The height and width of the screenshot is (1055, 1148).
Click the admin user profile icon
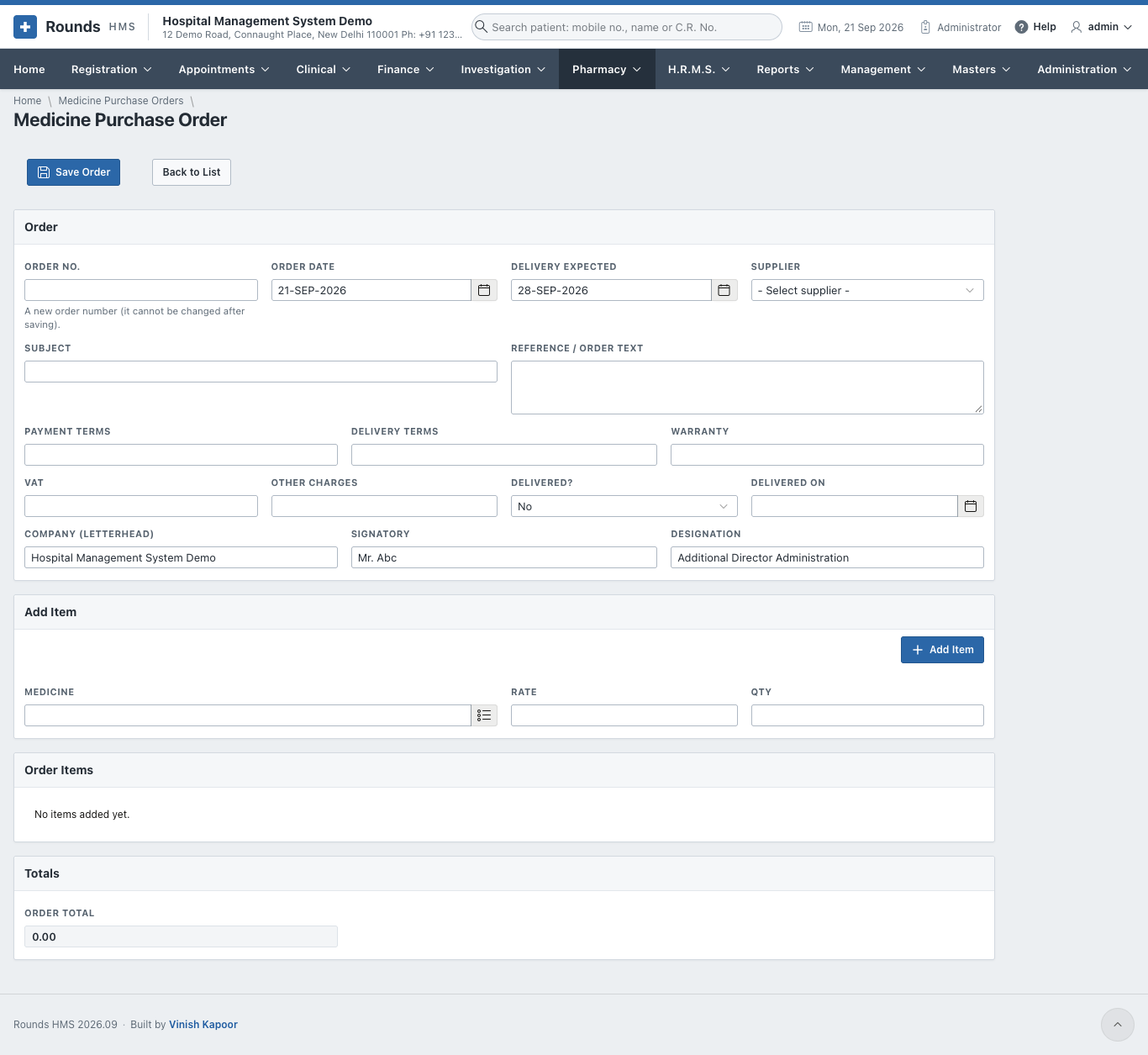pyautogui.click(x=1076, y=27)
